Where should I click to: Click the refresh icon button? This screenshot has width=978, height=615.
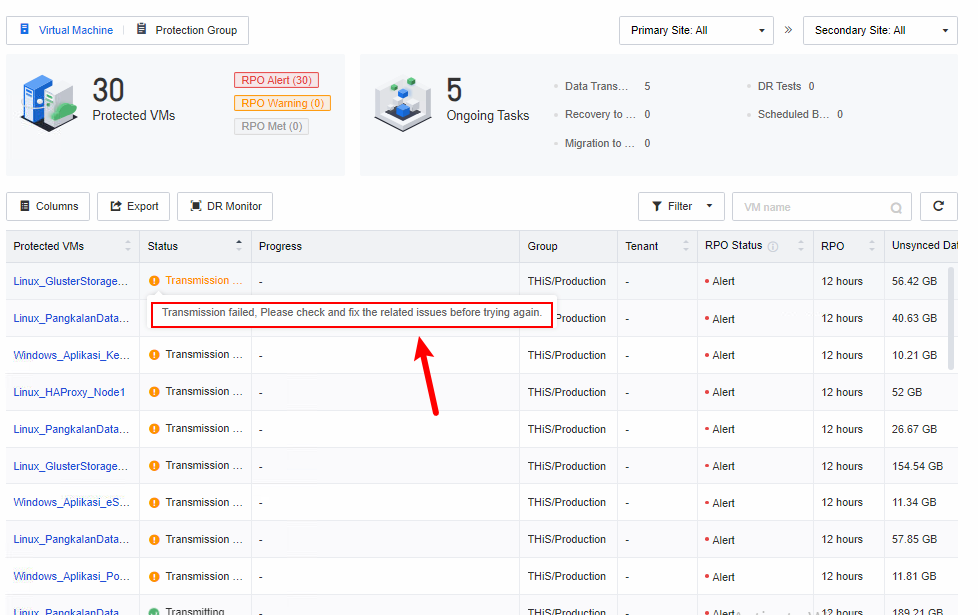pyautogui.click(x=938, y=206)
